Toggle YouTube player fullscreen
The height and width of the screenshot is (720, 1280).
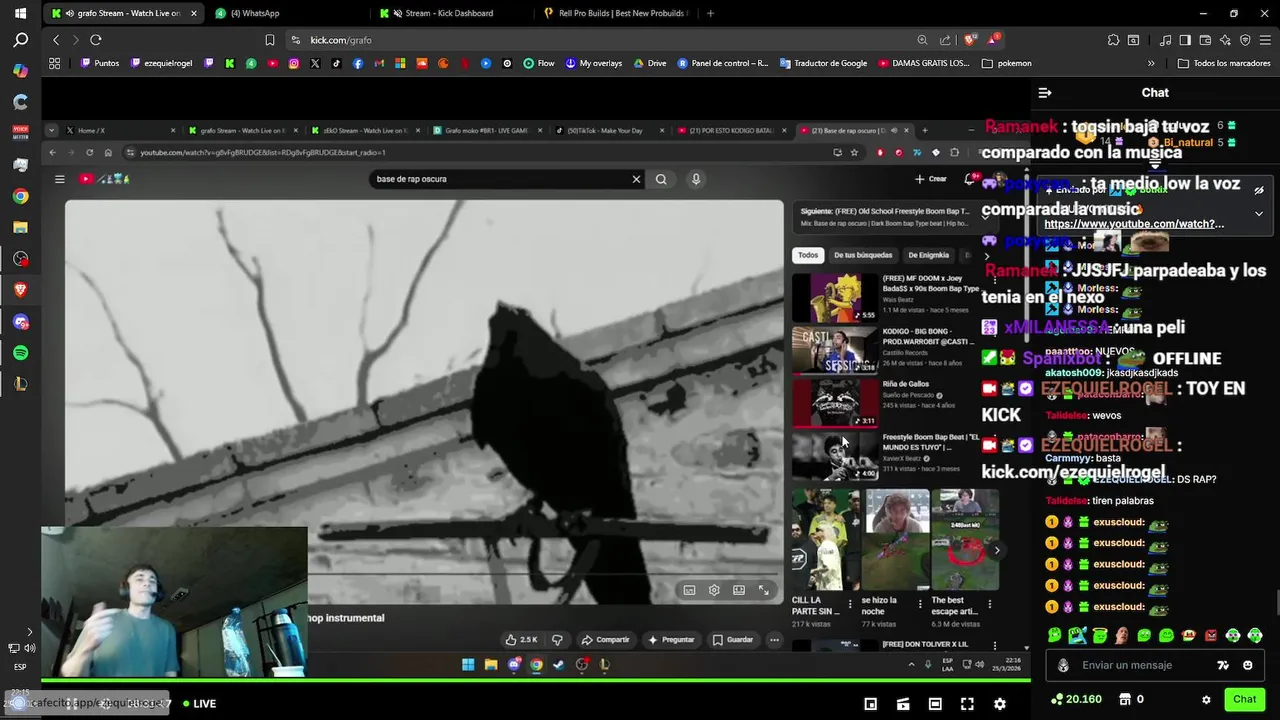coord(764,590)
